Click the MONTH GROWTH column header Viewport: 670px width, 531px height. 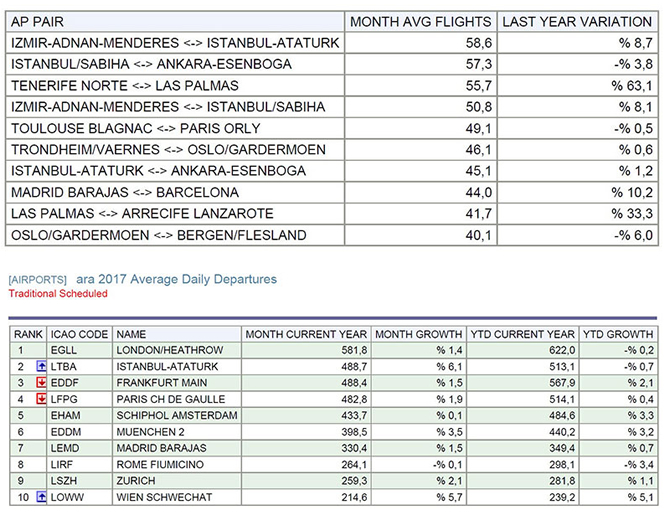point(418,334)
